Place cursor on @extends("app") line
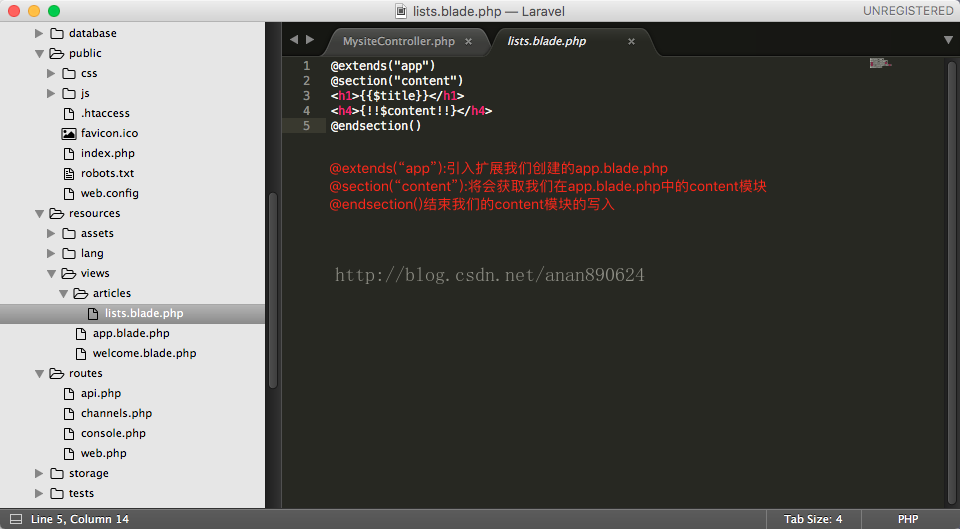This screenshot has width=960, height=529. 383,66
